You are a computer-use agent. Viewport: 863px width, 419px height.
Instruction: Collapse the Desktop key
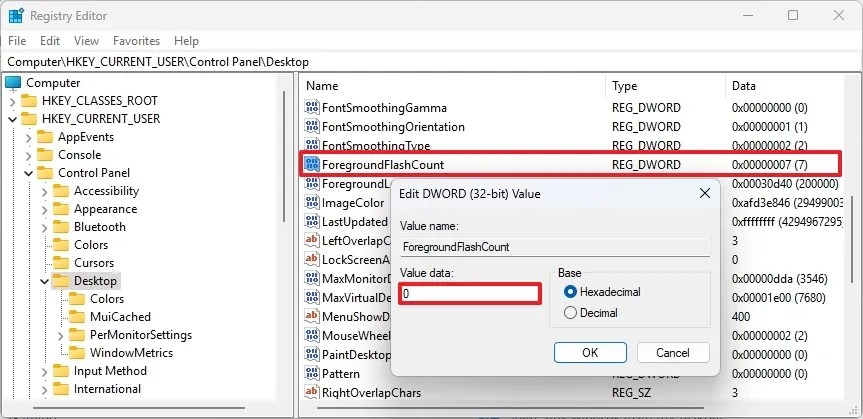45,281
